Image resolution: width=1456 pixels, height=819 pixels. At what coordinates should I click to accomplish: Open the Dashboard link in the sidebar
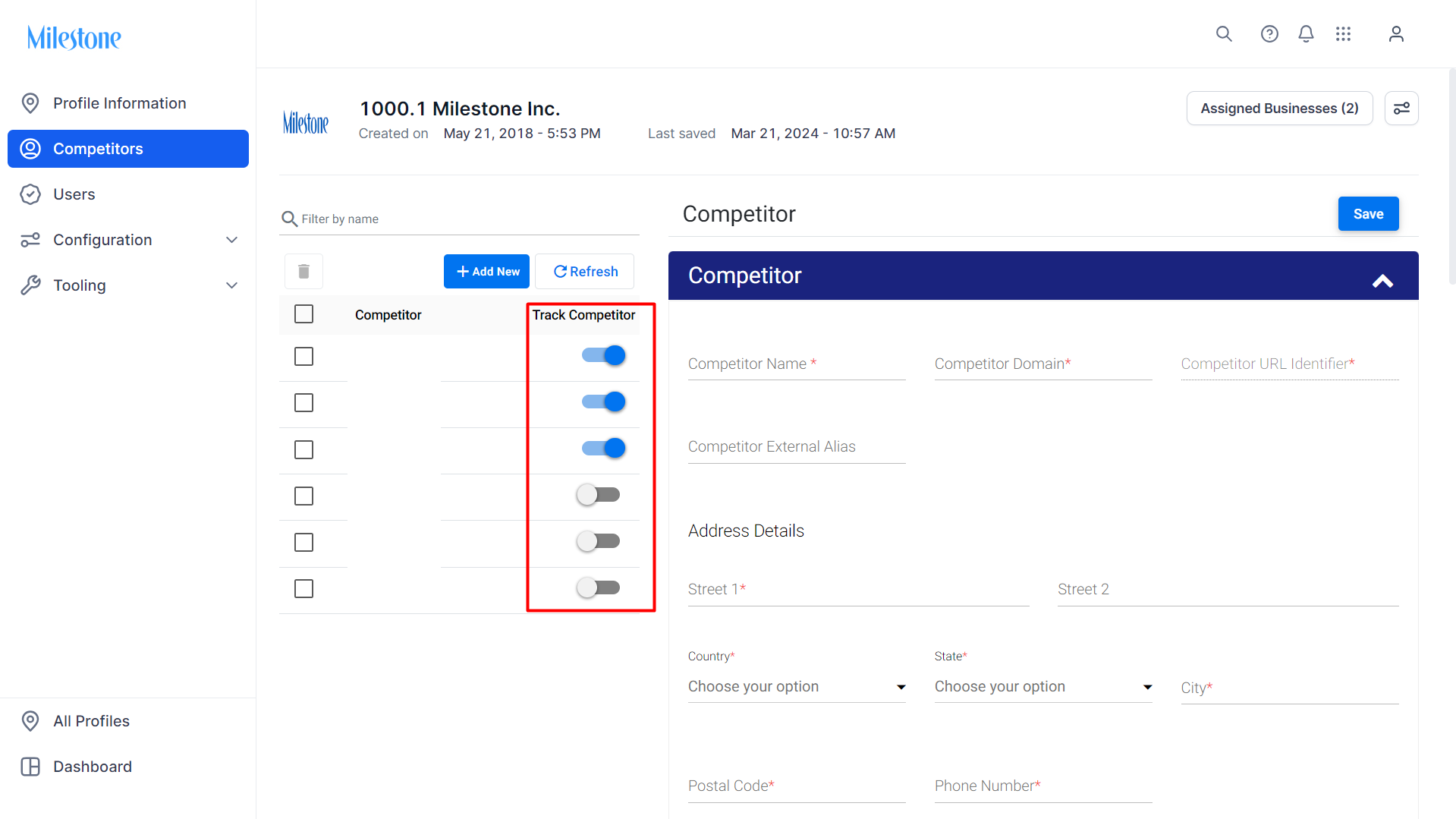point(128,767)
